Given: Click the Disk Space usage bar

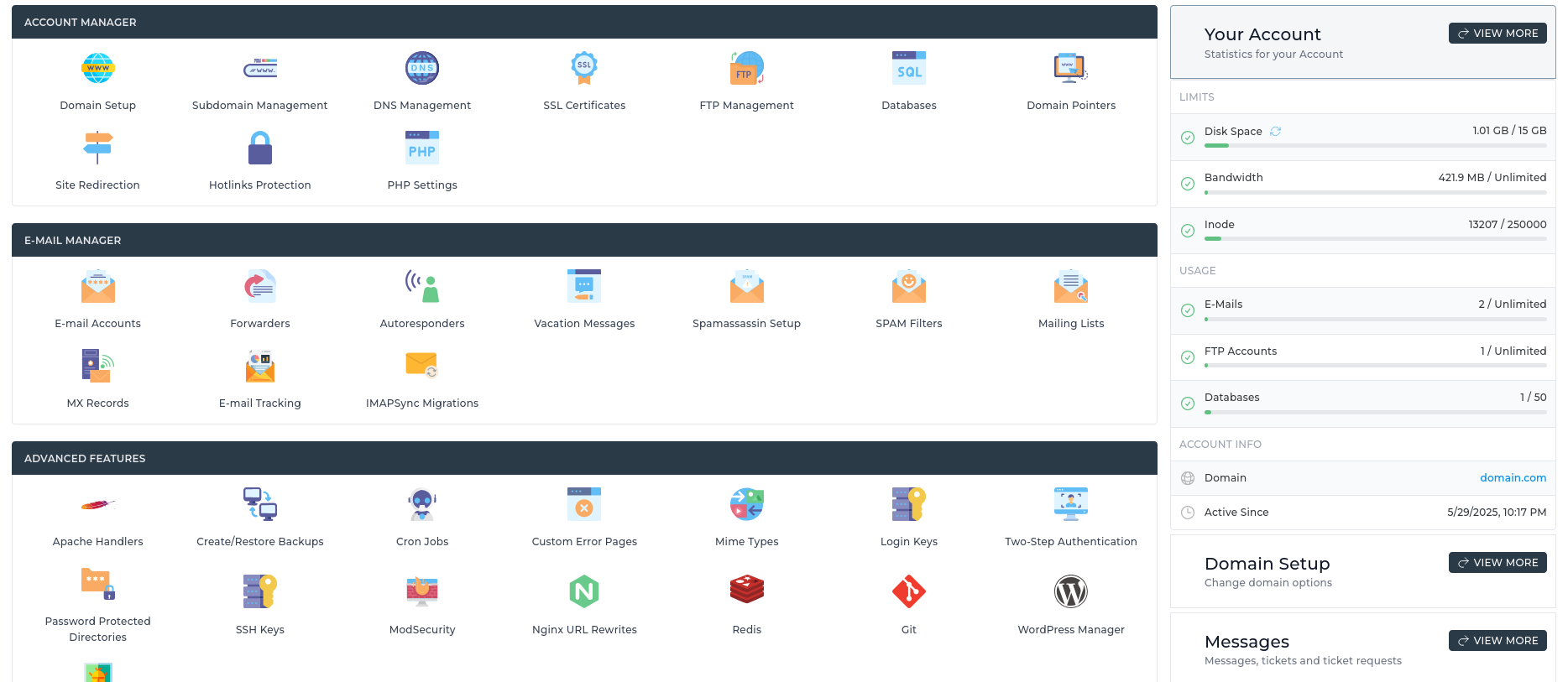Looking at the screenshot, I should tap(1375, 146).
